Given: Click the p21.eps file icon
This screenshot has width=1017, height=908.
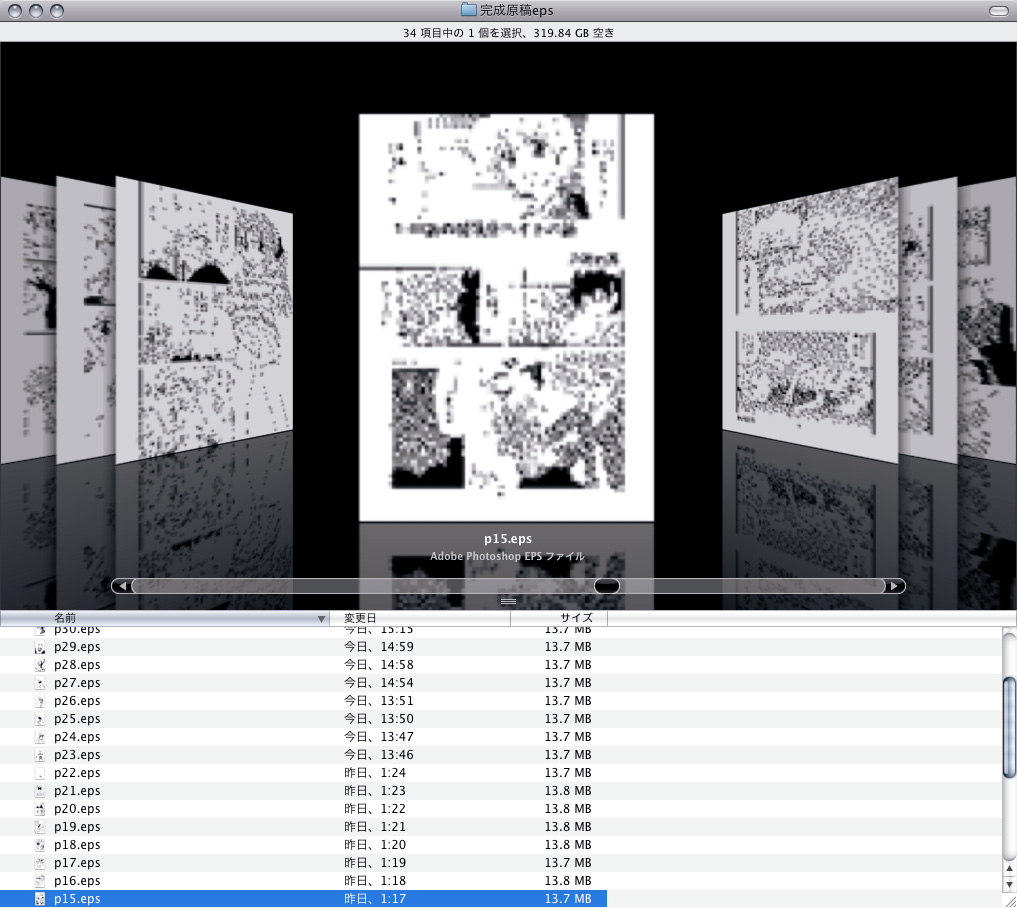Looking at the screenshot, I should click(x=40, y=791).
